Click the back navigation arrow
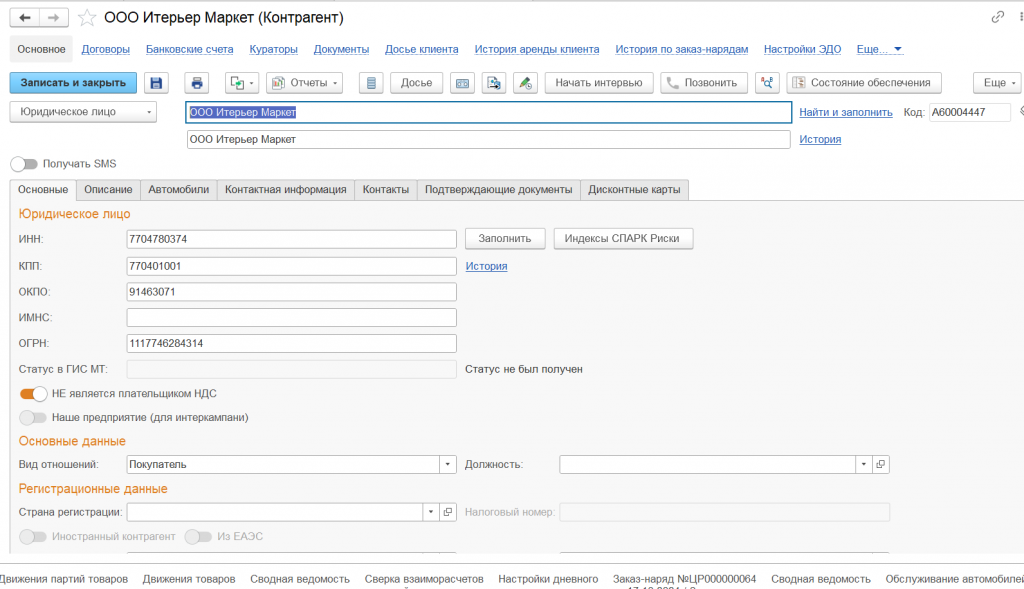This screenshot has height=589, width=1024. pyautogui.click(x=24, y=17)
